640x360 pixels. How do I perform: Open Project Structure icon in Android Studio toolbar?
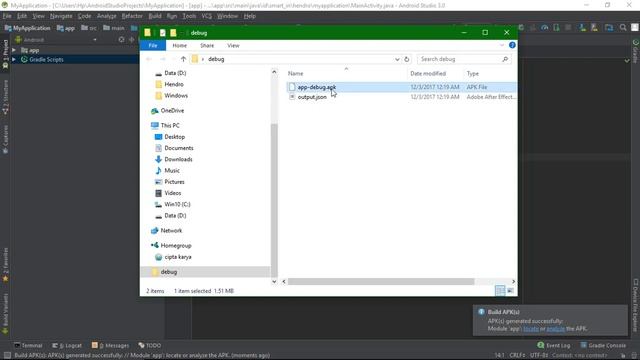pyautogui.click(x=609, y=28)
